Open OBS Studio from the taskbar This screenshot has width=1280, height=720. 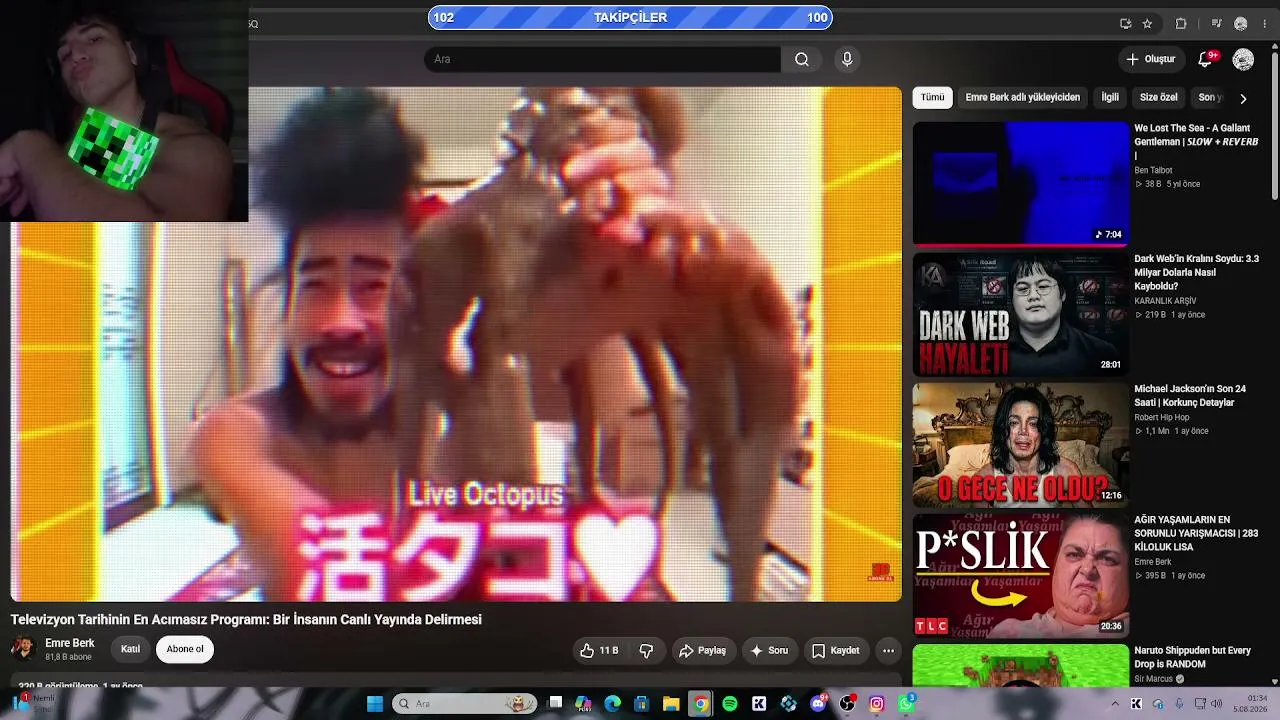point(848,704)
